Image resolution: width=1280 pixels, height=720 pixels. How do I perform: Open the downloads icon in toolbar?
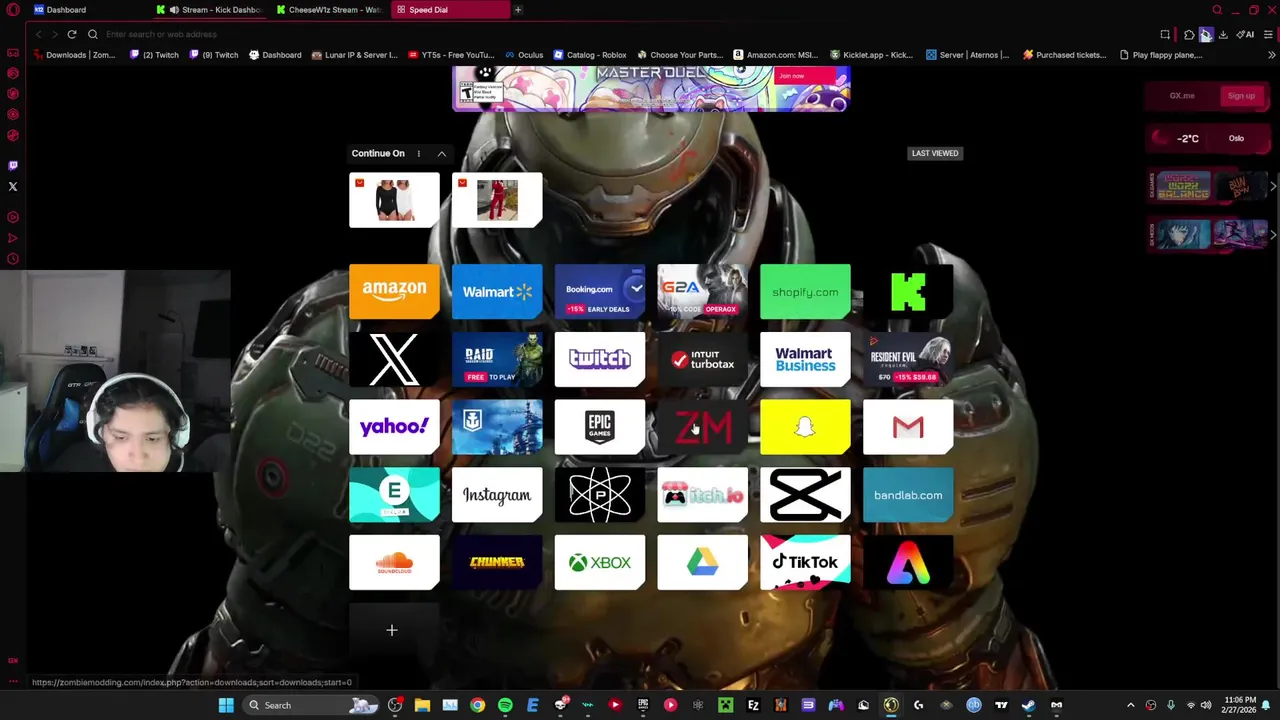[1223, 34]
